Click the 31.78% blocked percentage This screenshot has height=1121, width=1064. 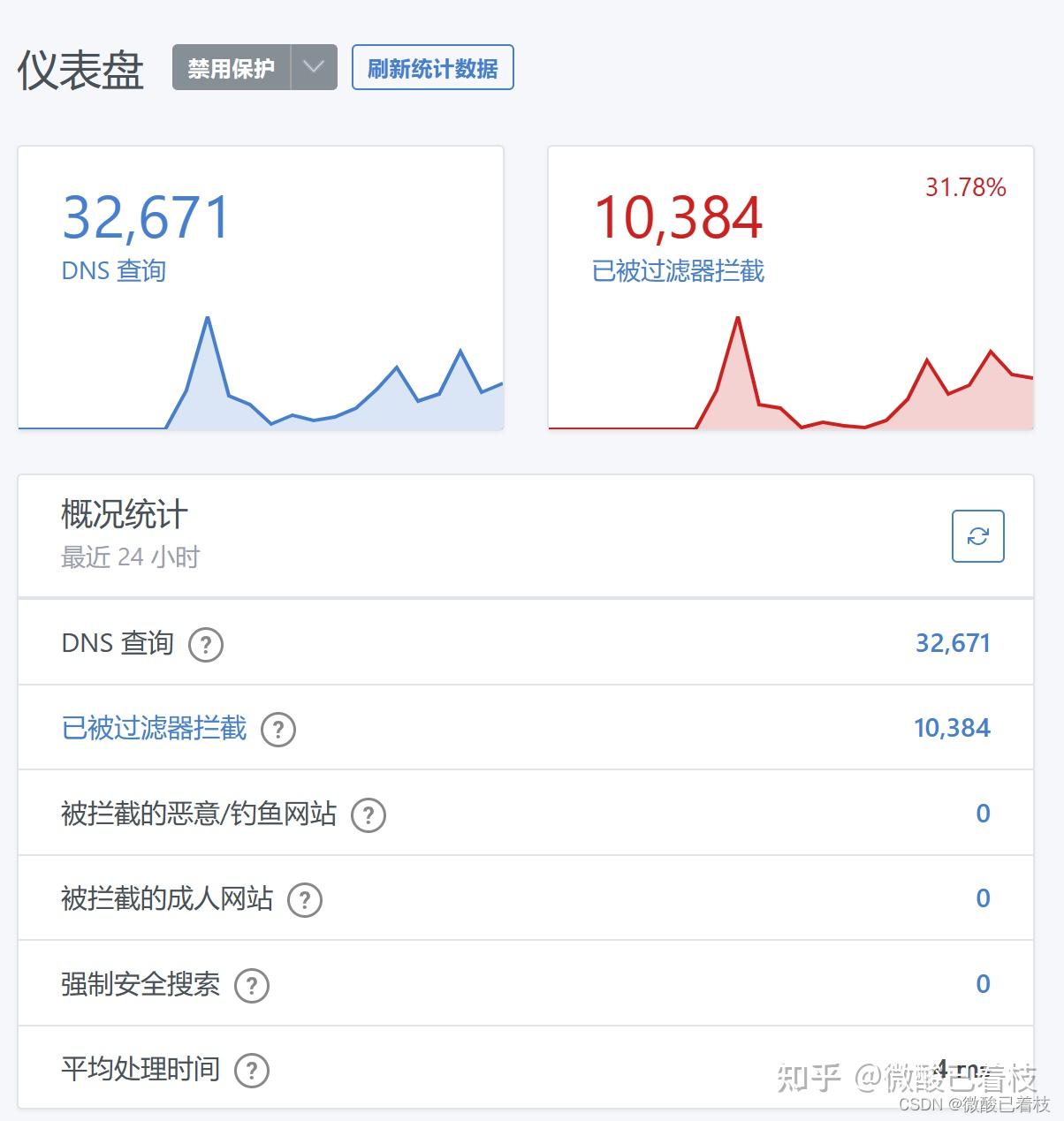click(x=965, y=187)
